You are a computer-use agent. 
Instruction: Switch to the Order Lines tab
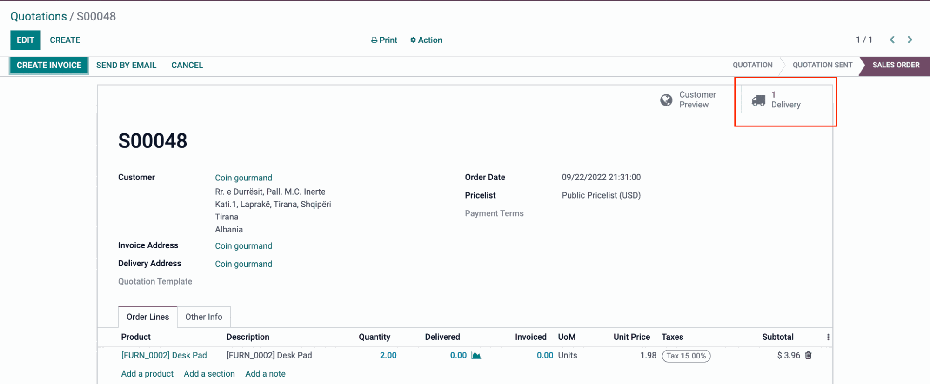tap(148, 317)
